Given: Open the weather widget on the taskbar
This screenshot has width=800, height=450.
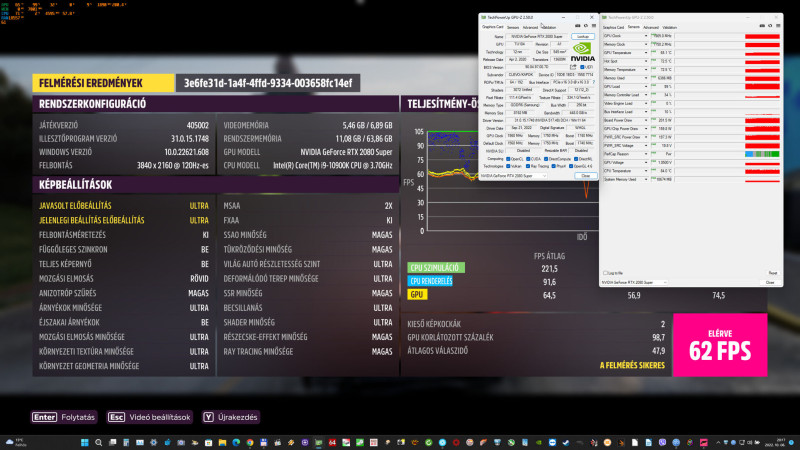Looking at the screenshot, I should point(17,442).
